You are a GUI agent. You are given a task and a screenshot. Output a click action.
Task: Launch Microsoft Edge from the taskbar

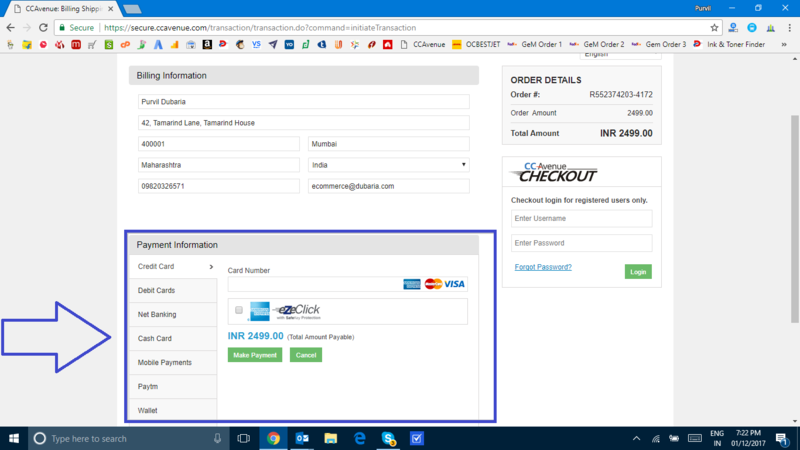pyautogui.click(x=360, y=438)
